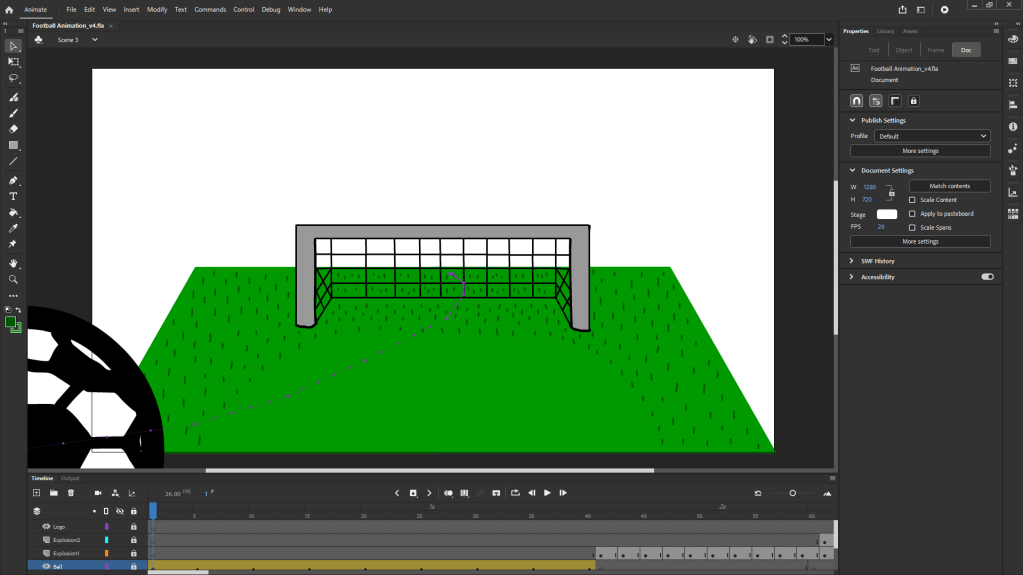The width and height of the screenshot is (1023, 575).
Task: Toggle the Accessibility switch
Action: pos(987,277)
